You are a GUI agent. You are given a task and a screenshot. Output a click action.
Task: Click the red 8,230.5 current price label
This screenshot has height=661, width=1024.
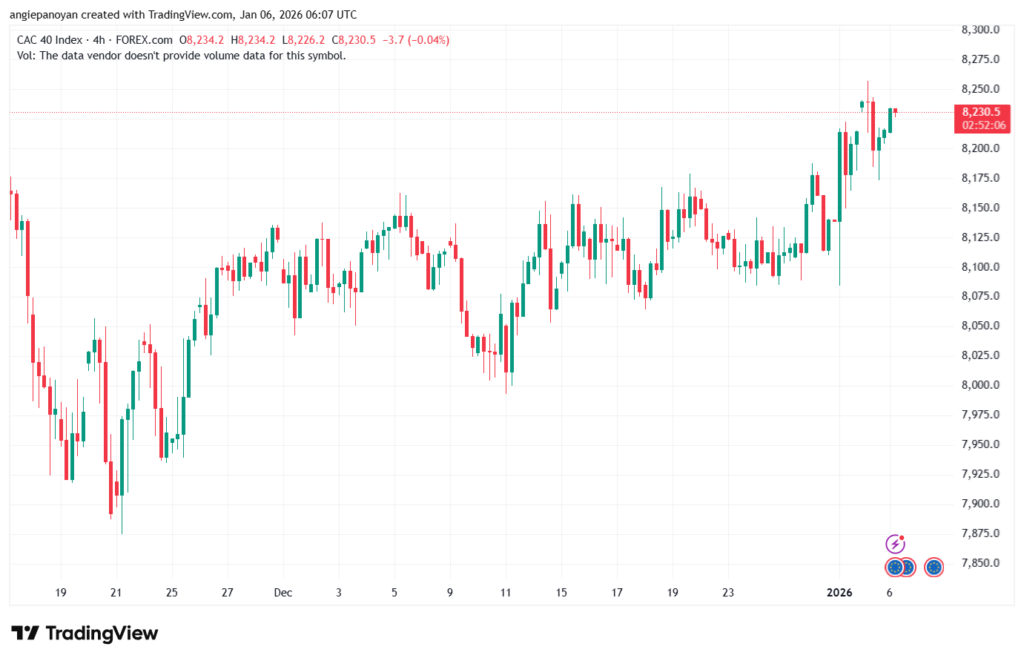click(982, 113)
